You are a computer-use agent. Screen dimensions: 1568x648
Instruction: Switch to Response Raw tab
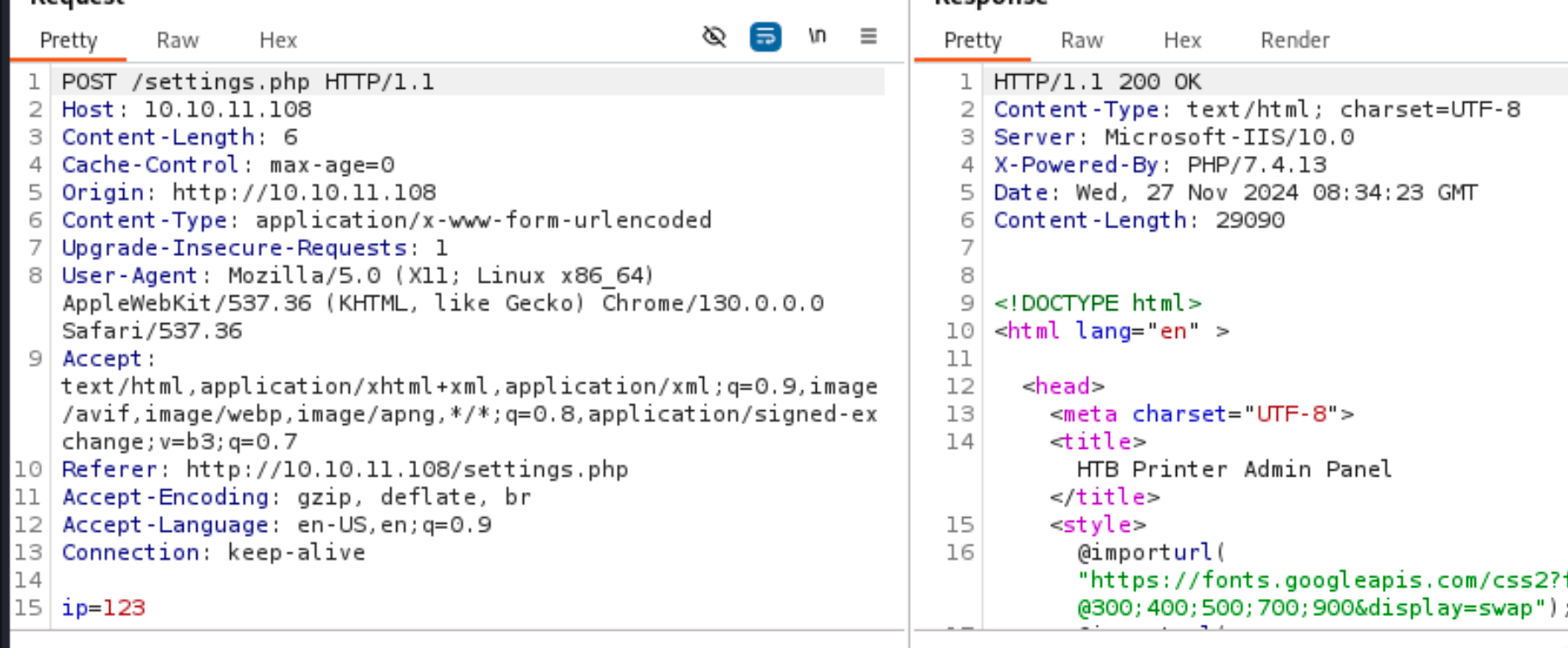point(1082,40)
